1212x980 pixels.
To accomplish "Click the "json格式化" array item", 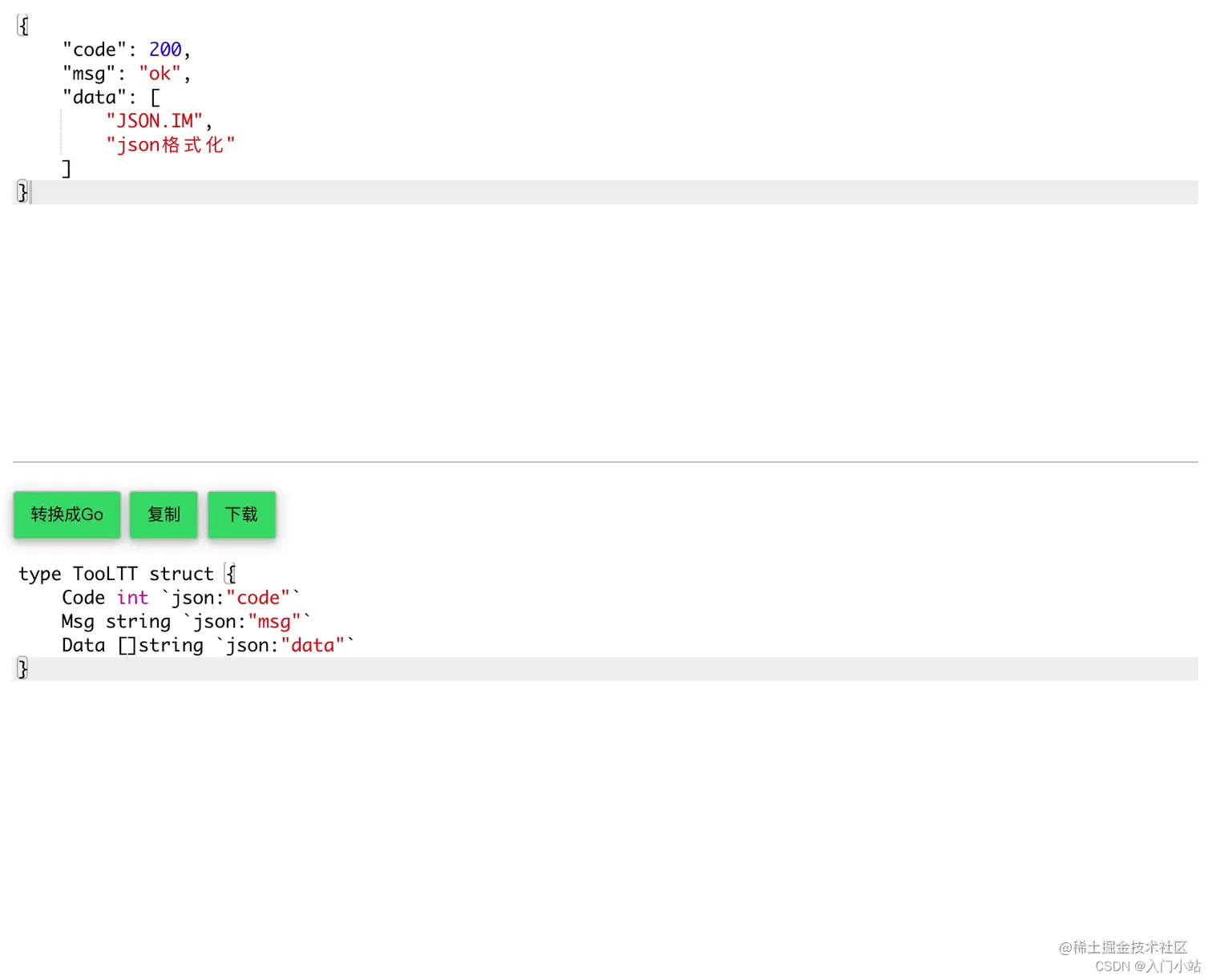I will (171, 145).
